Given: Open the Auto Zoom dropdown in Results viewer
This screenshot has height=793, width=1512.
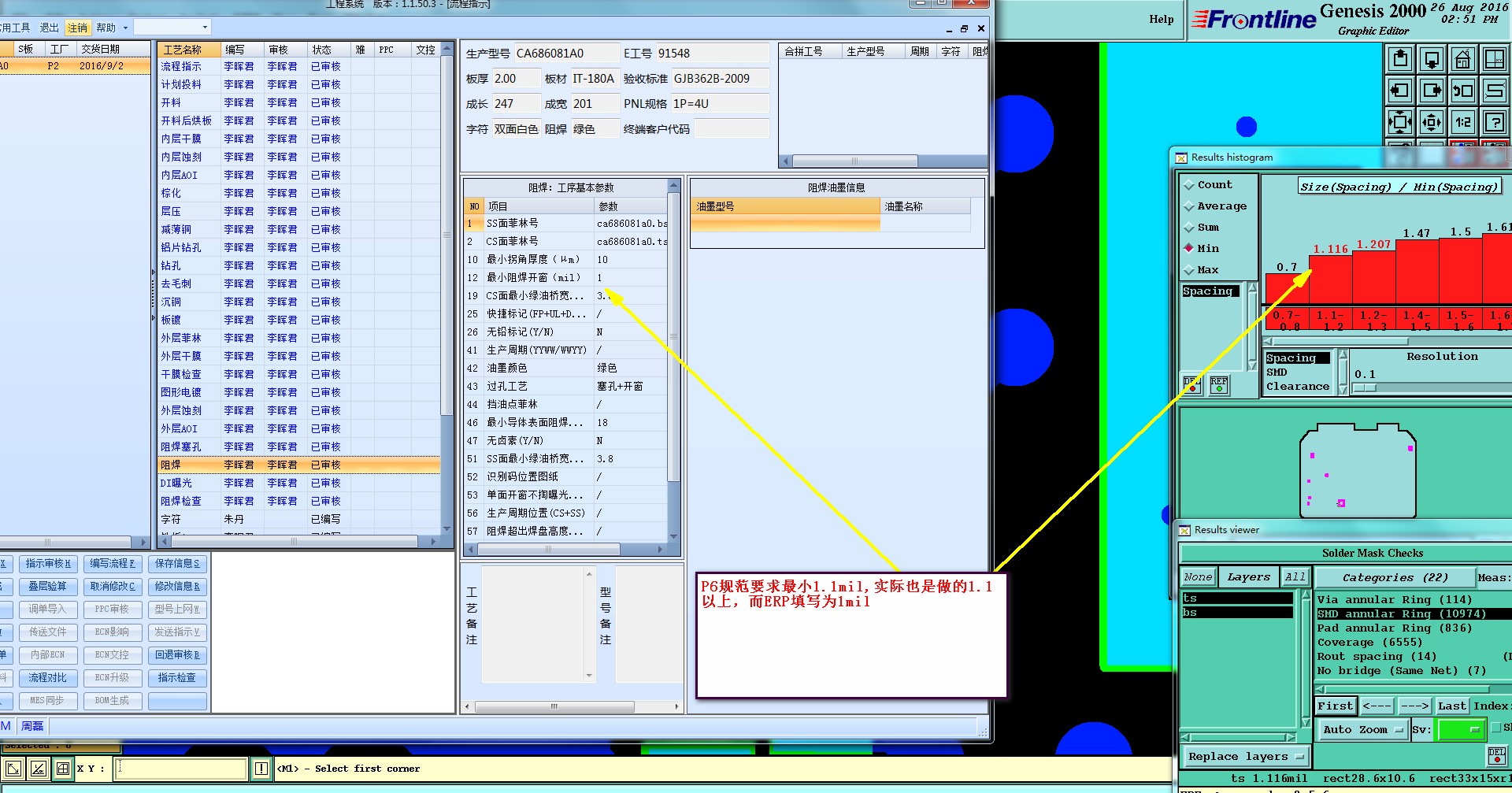Looking at the screenshot, I should click(x=1362, y=730).
